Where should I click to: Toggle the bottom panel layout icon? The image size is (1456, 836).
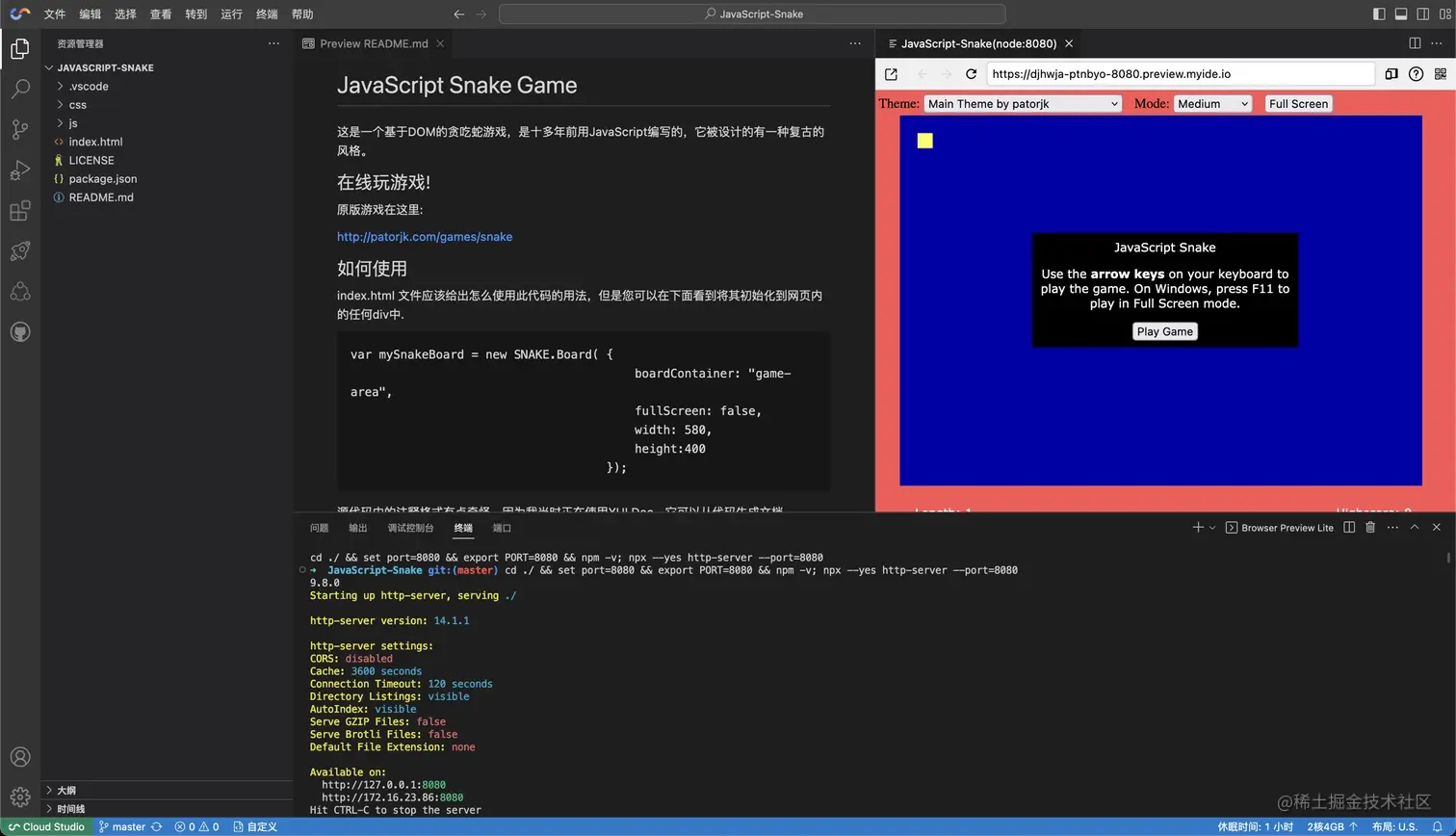coord(1401,13)
